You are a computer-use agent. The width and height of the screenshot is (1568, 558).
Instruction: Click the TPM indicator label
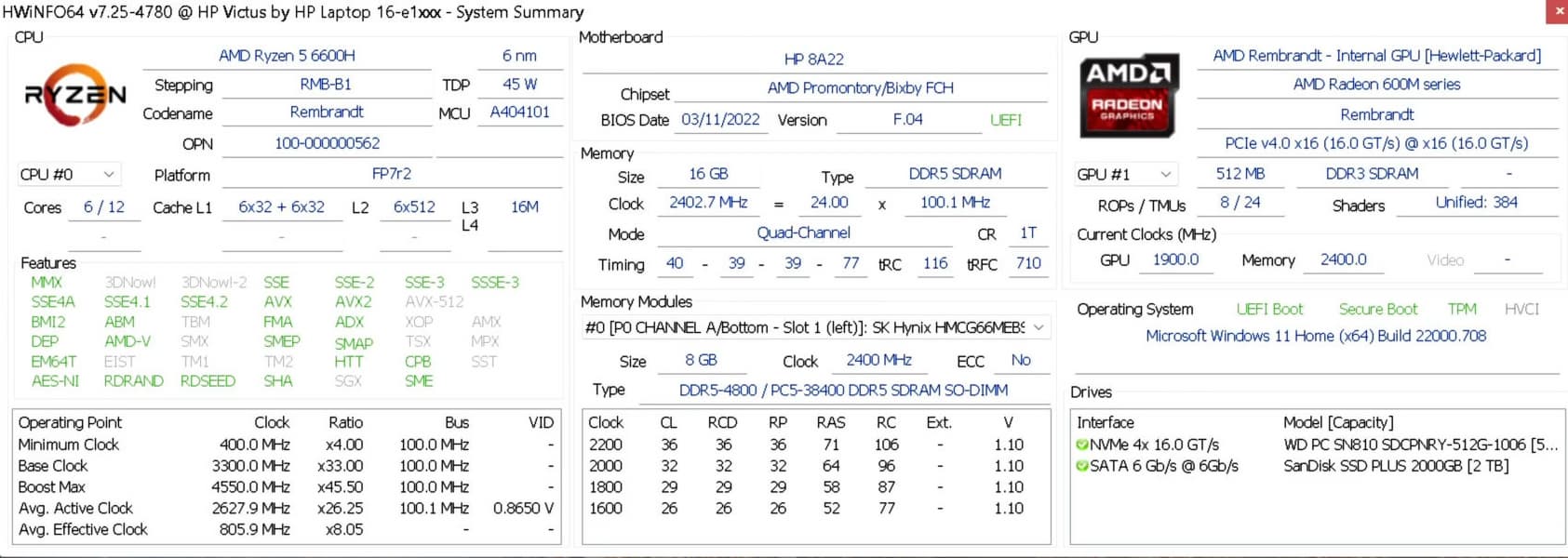click(x=1461, y=310)
